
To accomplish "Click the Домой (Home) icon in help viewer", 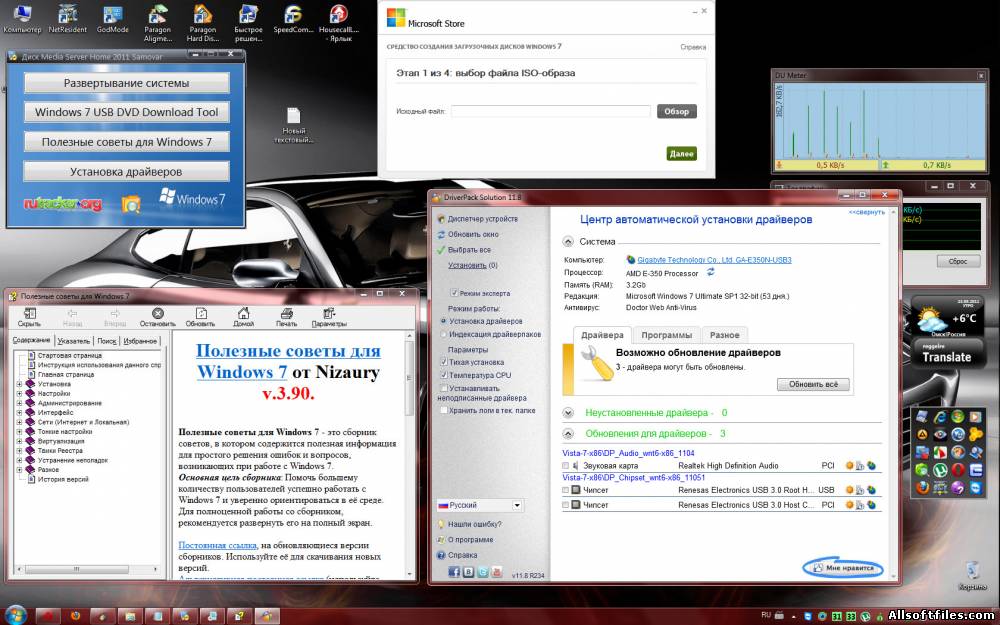I will pos(243,316).
